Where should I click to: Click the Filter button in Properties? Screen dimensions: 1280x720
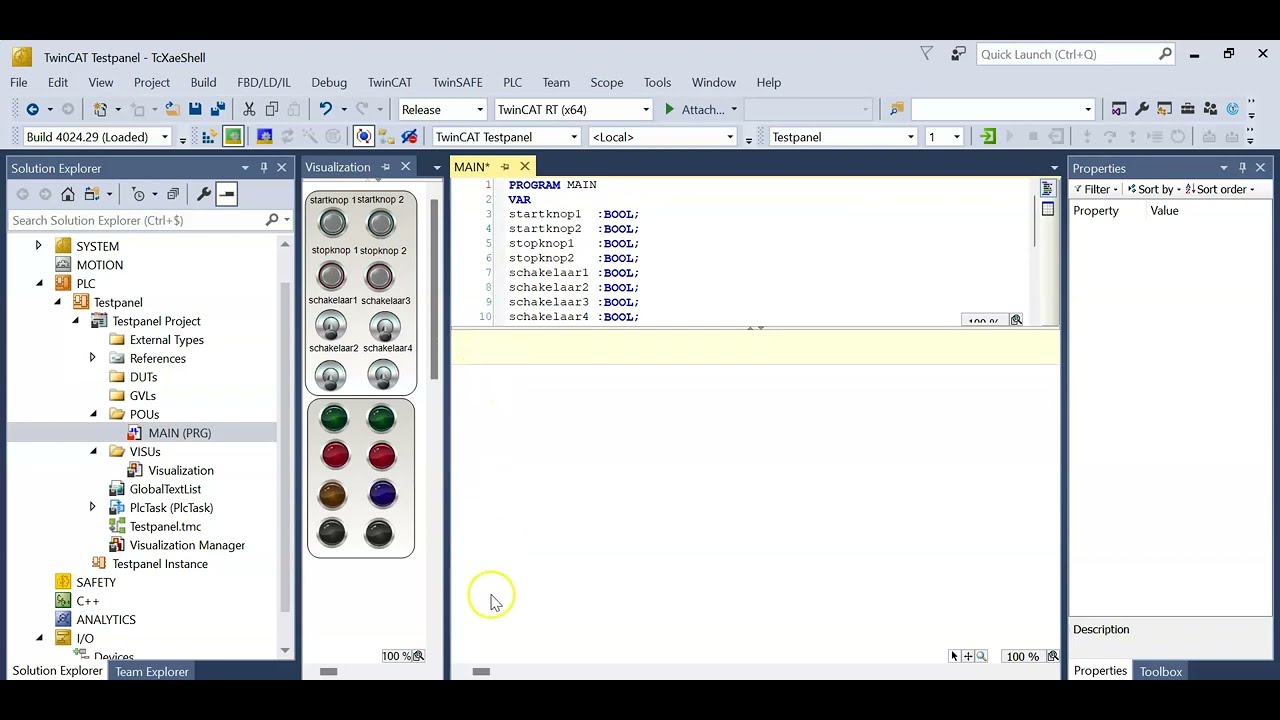(1097, 189)
